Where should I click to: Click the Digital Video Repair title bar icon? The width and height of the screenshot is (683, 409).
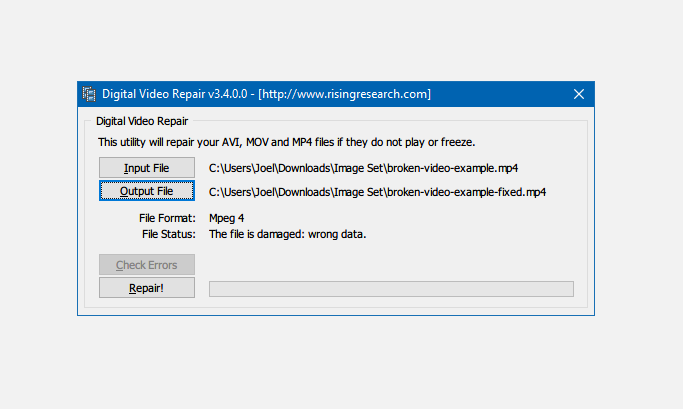[89, 94]
